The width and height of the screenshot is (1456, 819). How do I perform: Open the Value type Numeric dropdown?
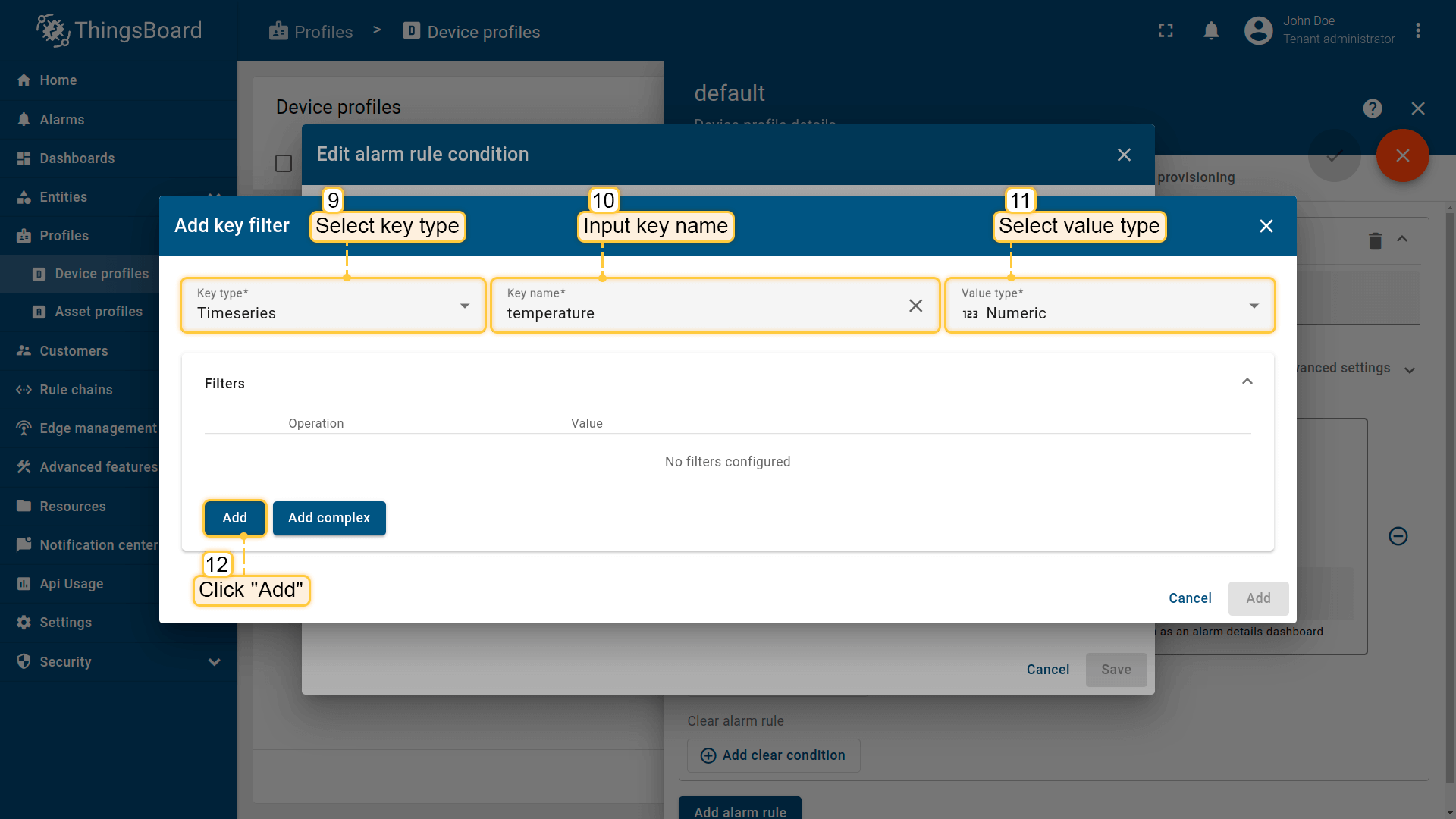click(x=1109, y=306)
